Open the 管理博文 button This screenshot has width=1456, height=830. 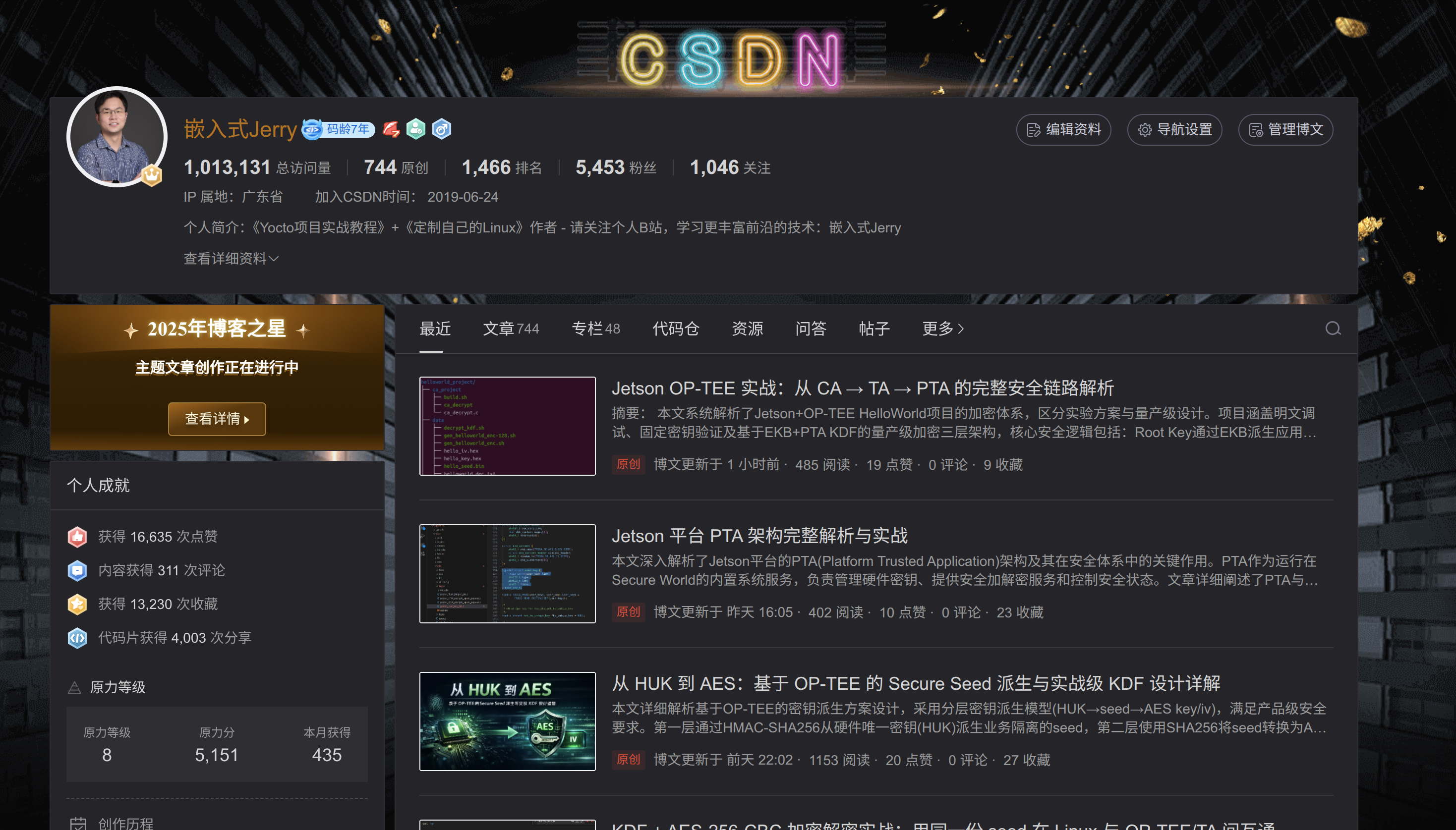pyautogui.click(x=1285, y=129)
